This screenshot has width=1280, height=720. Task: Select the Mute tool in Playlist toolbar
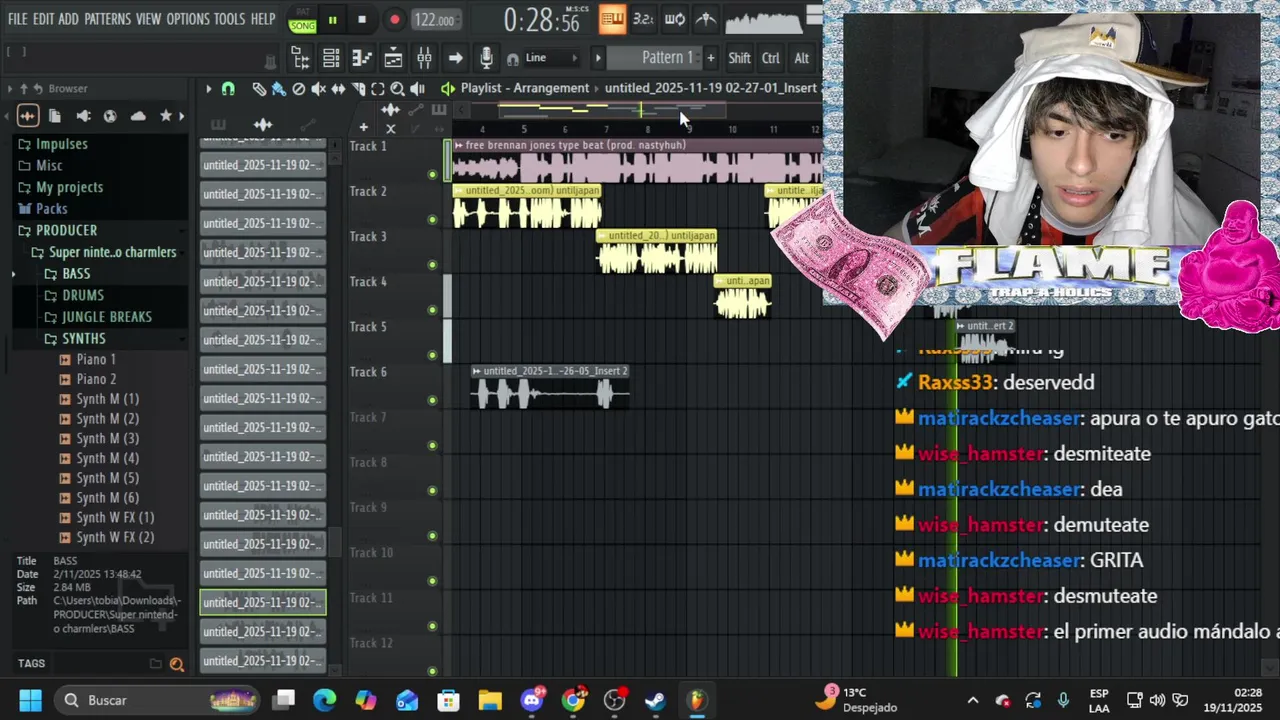coord(318,89)
